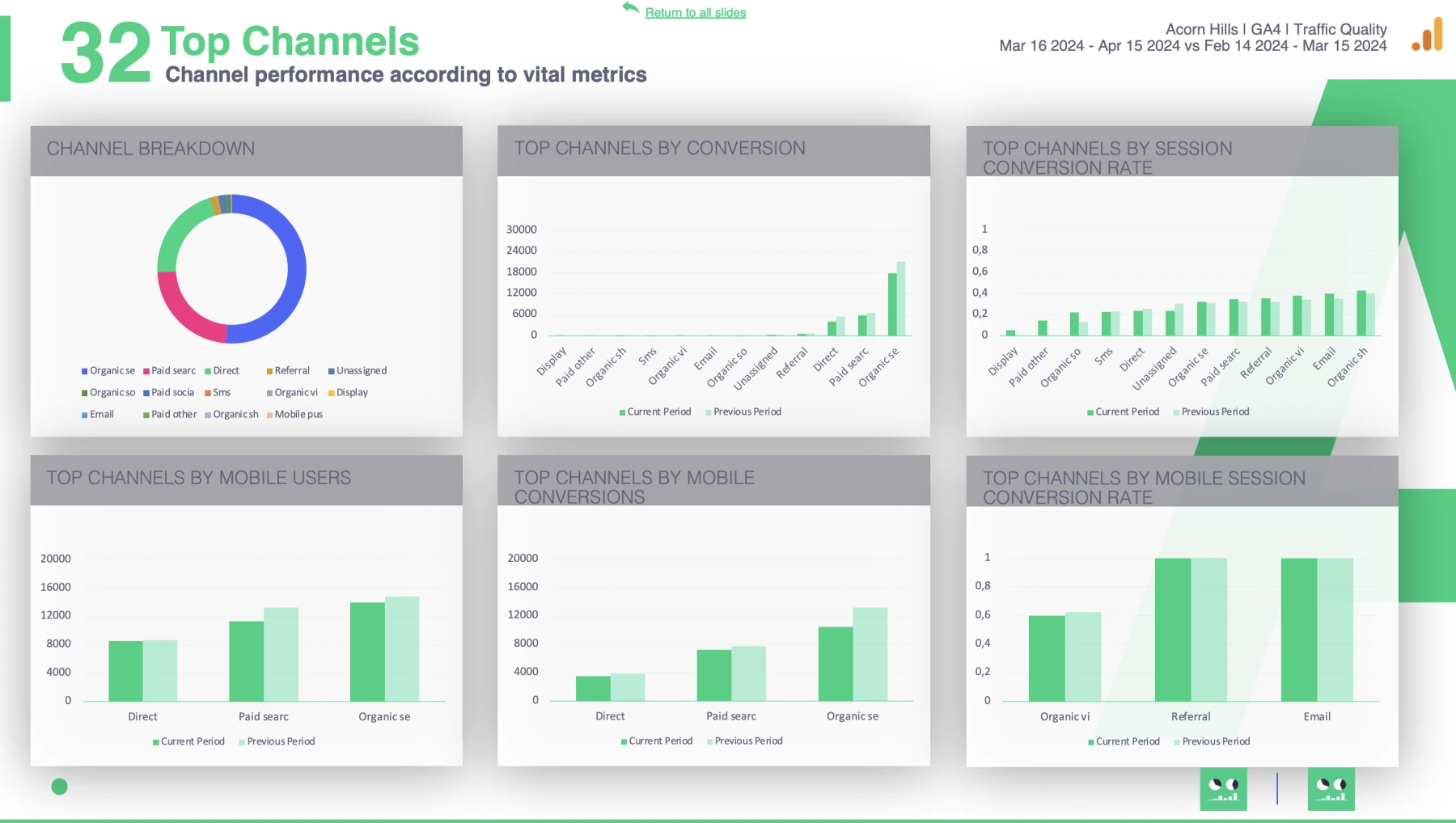Click the 'Top Channels' slide heading

(x=290, y=42)
